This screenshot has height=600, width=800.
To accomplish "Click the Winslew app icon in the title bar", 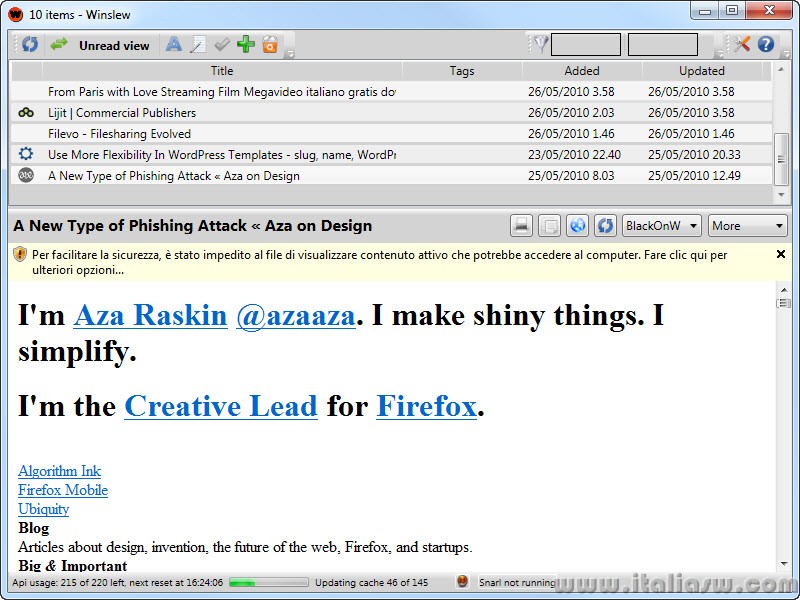I will point(16,14).
